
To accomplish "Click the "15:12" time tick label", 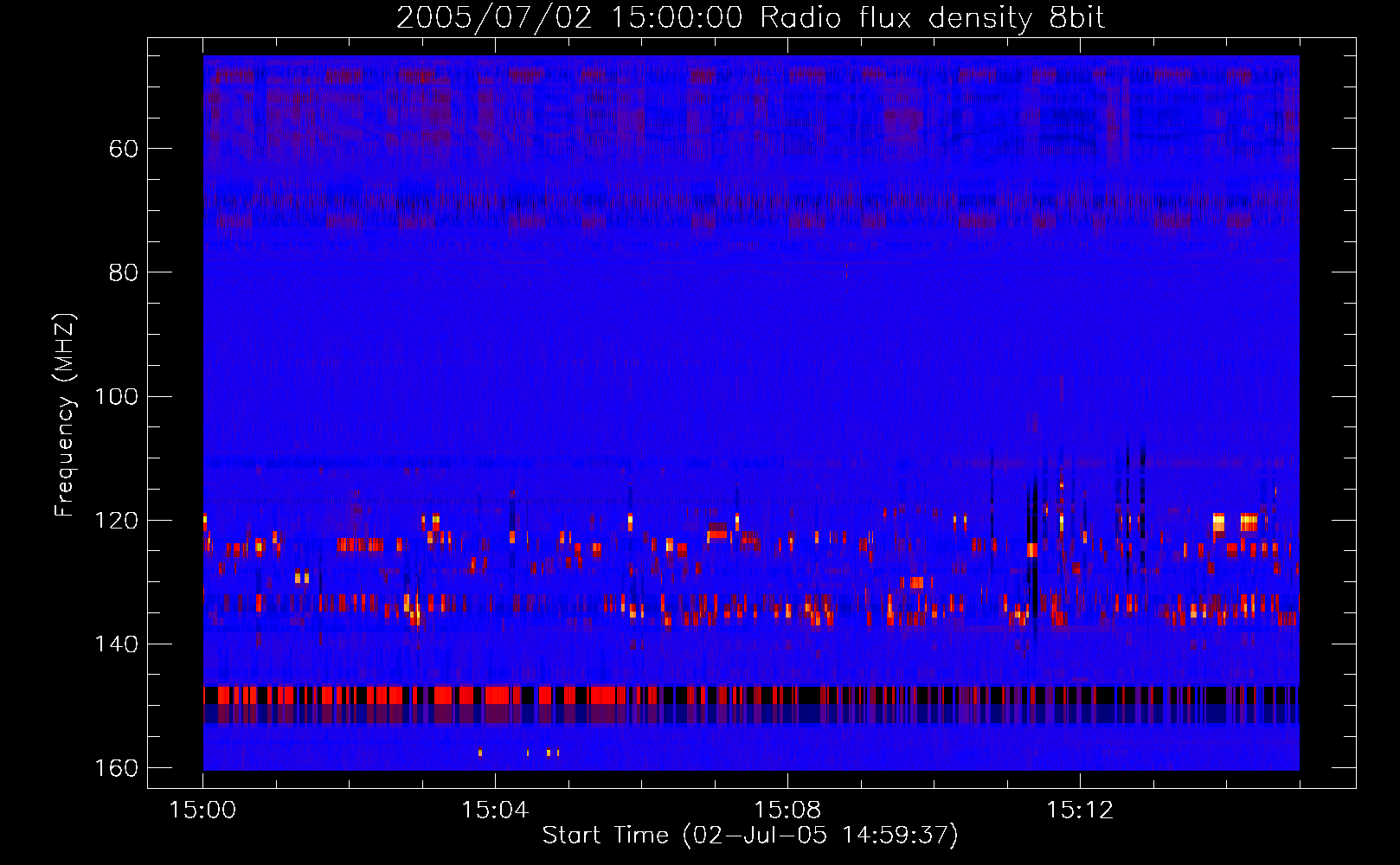I will coord(1080,811).
